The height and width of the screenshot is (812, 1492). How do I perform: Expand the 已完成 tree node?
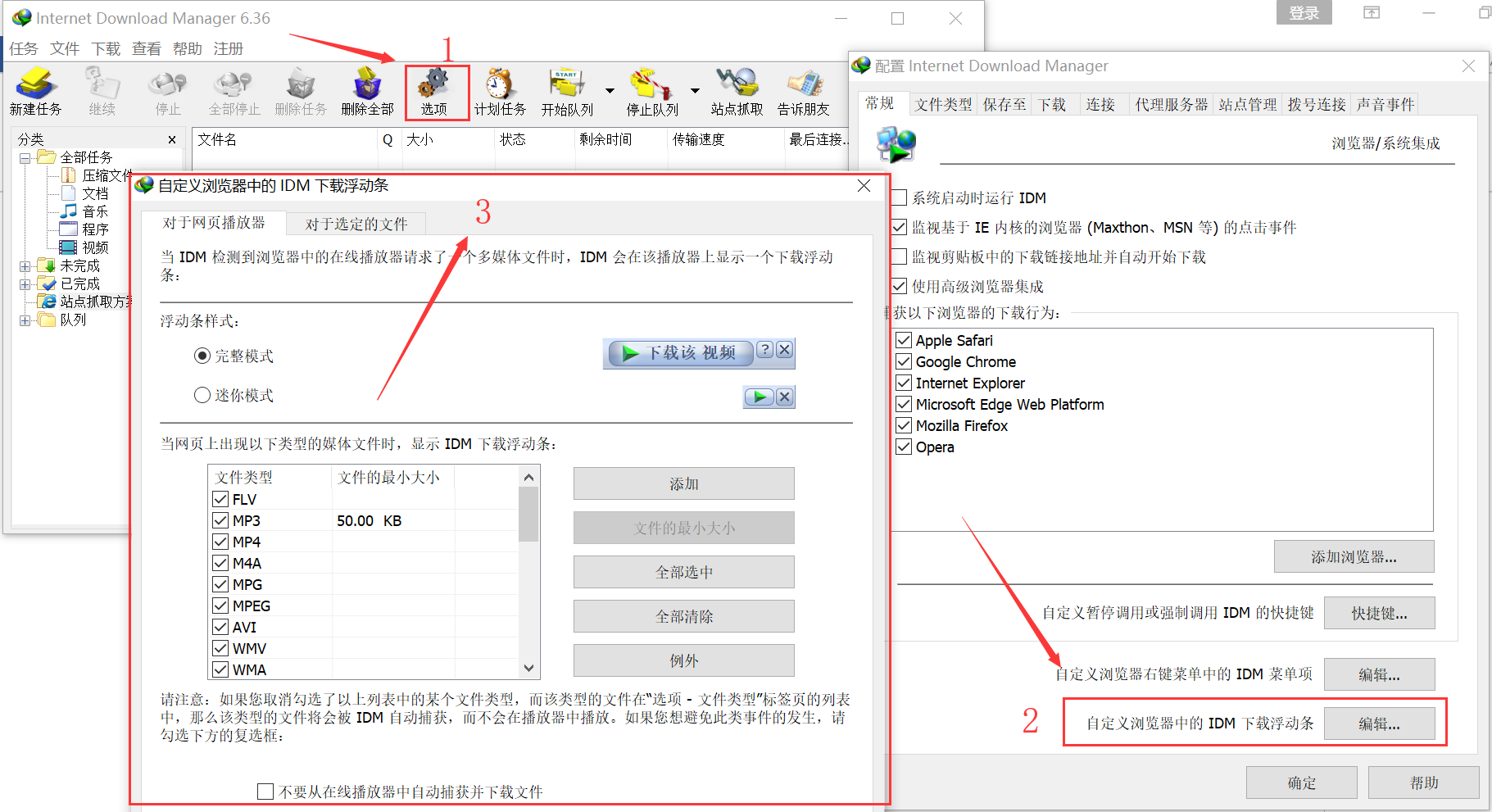coord(25,284)
